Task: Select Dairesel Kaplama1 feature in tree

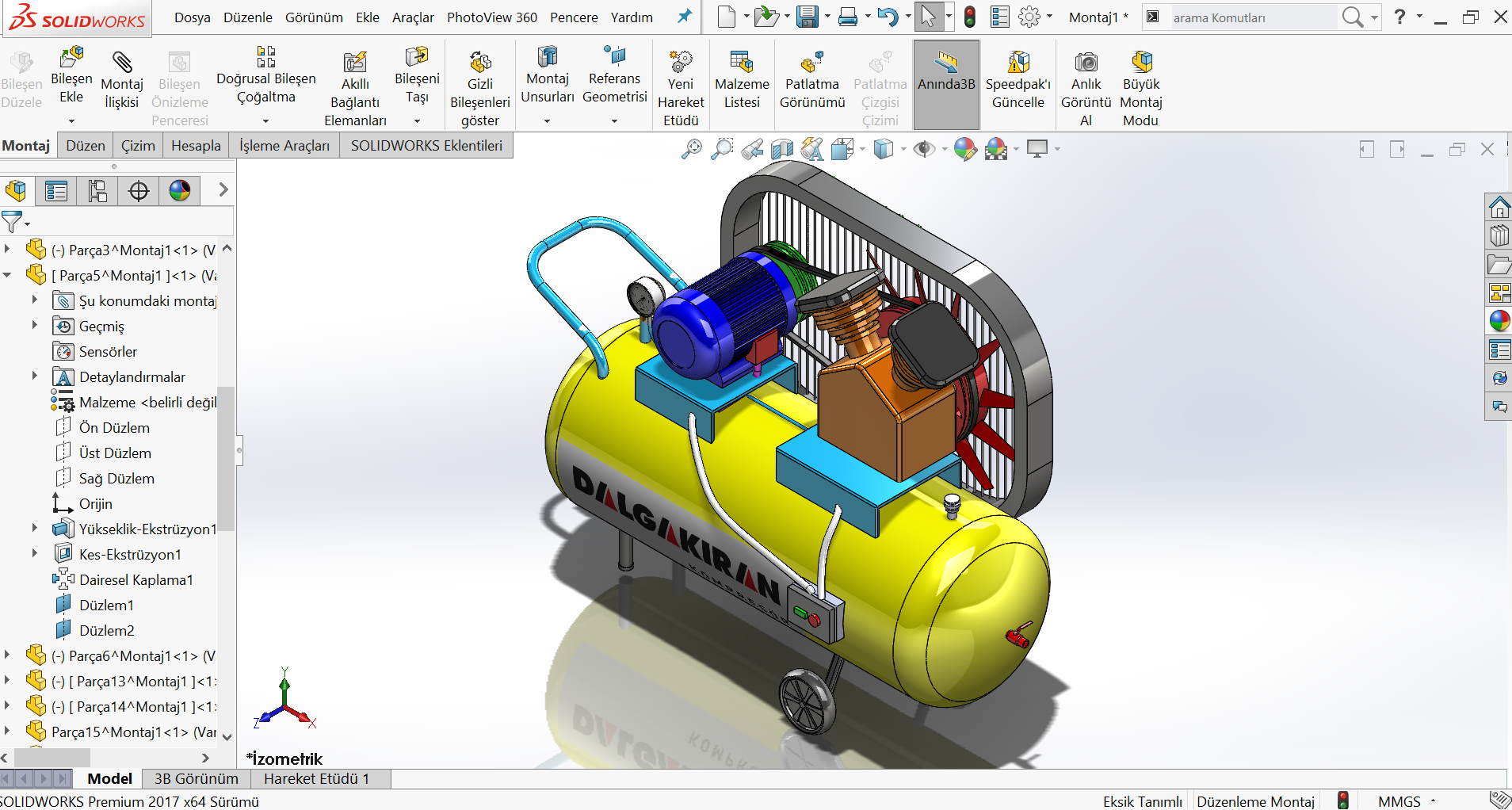Action: (136, 579)
